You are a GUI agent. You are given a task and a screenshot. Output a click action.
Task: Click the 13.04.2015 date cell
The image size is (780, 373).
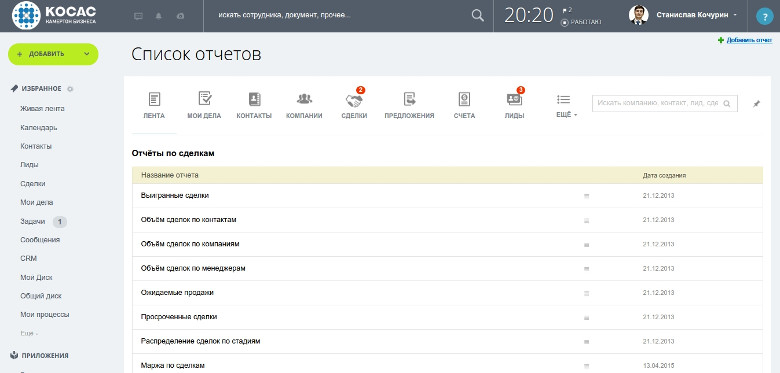pos(658,366)
